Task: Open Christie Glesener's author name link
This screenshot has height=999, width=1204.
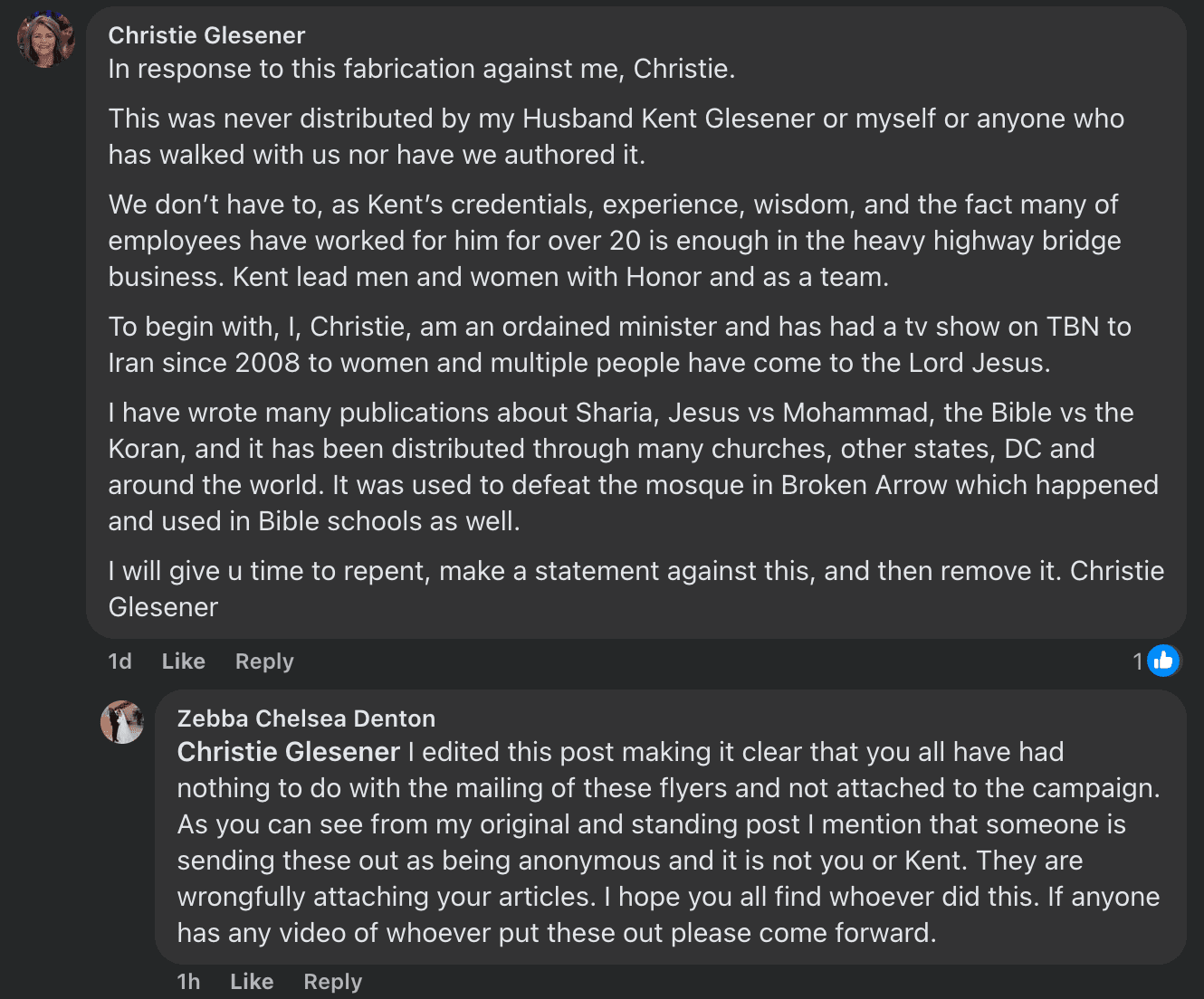Action: (206, 35)
